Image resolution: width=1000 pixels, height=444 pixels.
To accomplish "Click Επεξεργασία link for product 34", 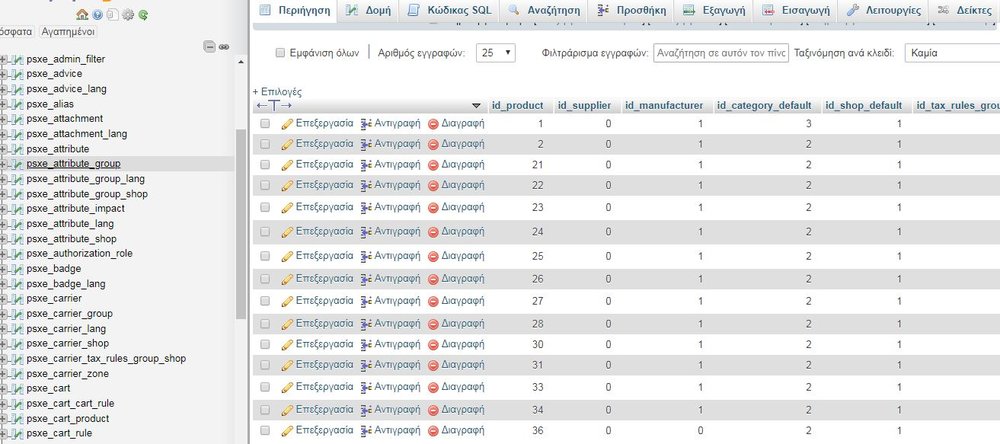I will tap(324, 409).
